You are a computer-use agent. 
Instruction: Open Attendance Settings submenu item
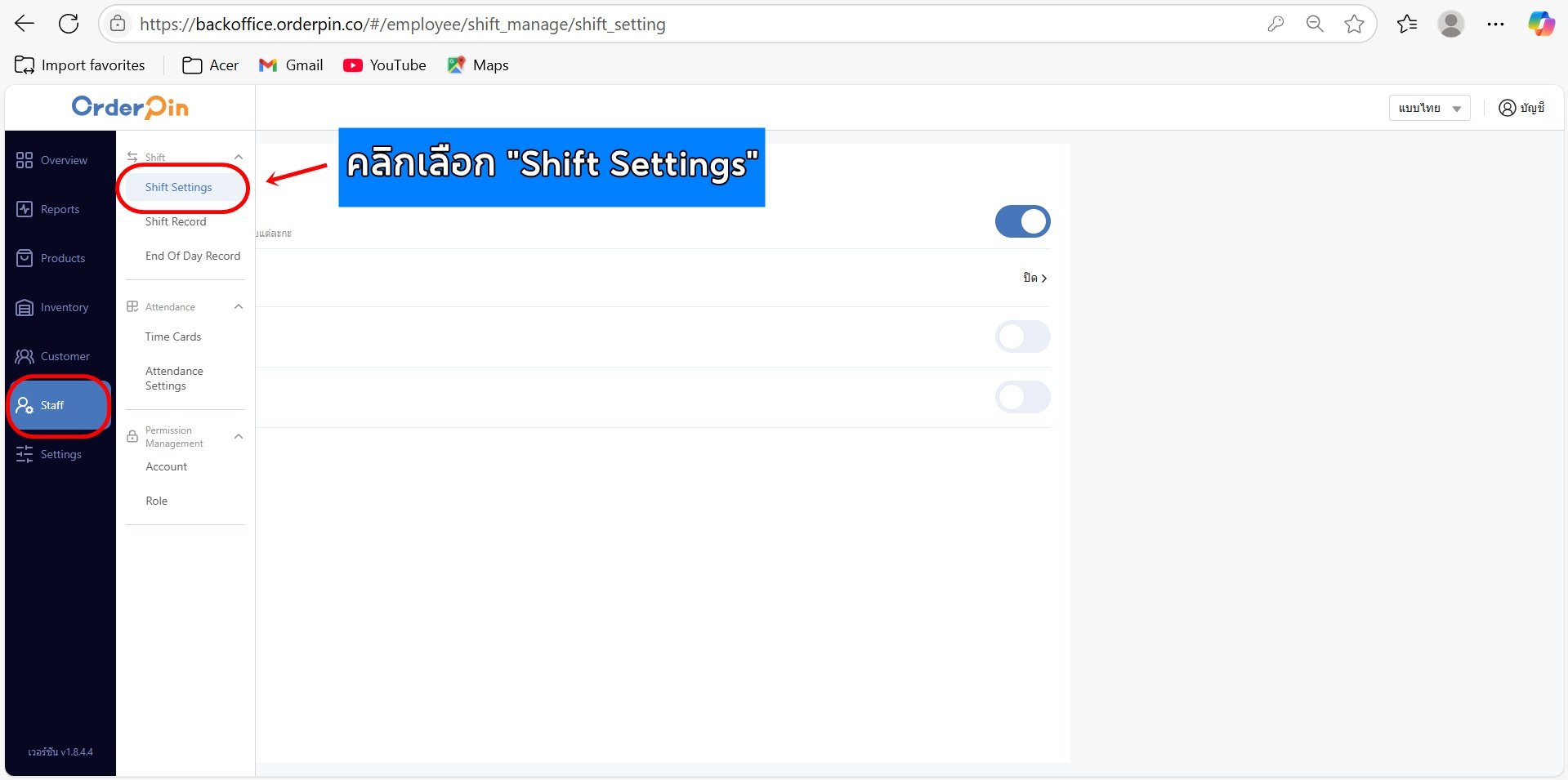coord(174,378)
